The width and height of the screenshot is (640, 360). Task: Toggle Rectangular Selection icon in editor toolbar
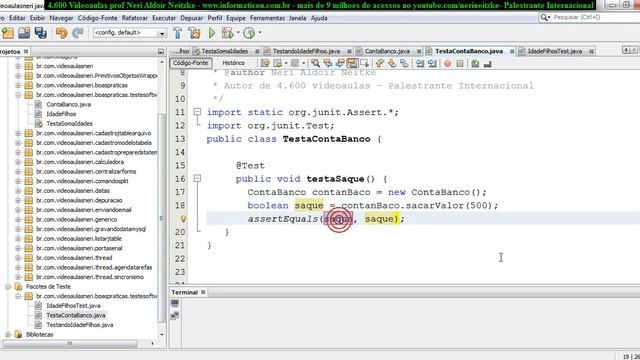click(364, 63)
